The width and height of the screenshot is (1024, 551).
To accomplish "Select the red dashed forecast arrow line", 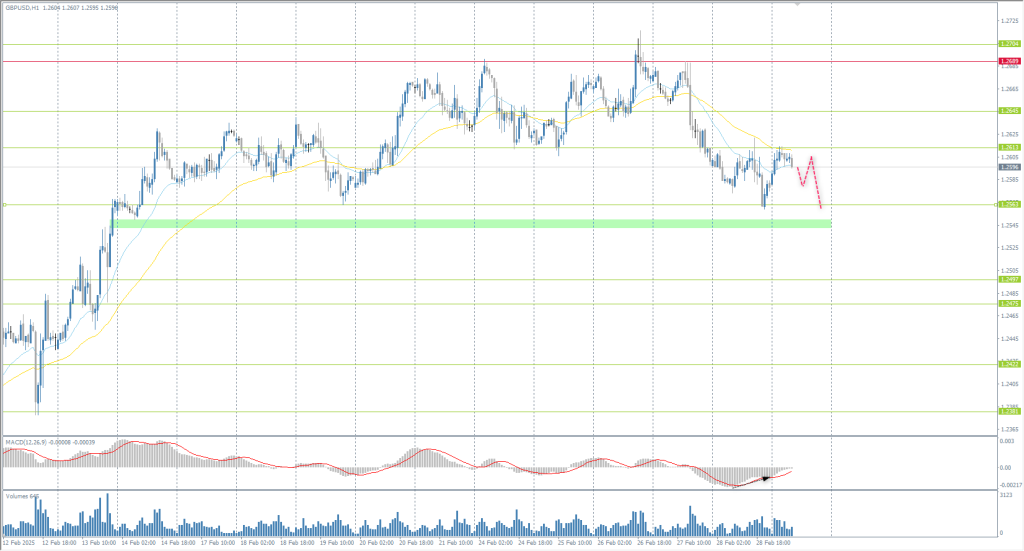I will tap(811, 178).
